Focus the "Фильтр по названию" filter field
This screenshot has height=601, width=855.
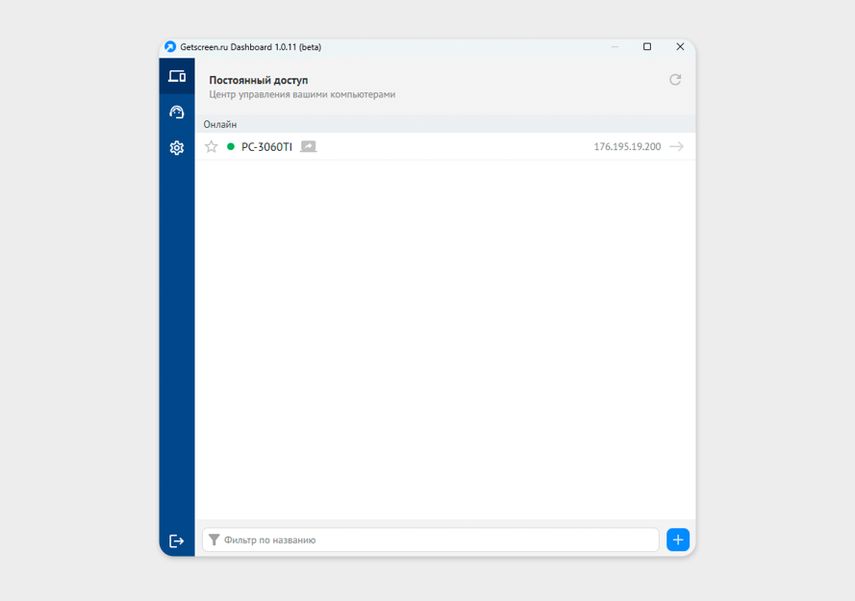click(x=430, y=539)
